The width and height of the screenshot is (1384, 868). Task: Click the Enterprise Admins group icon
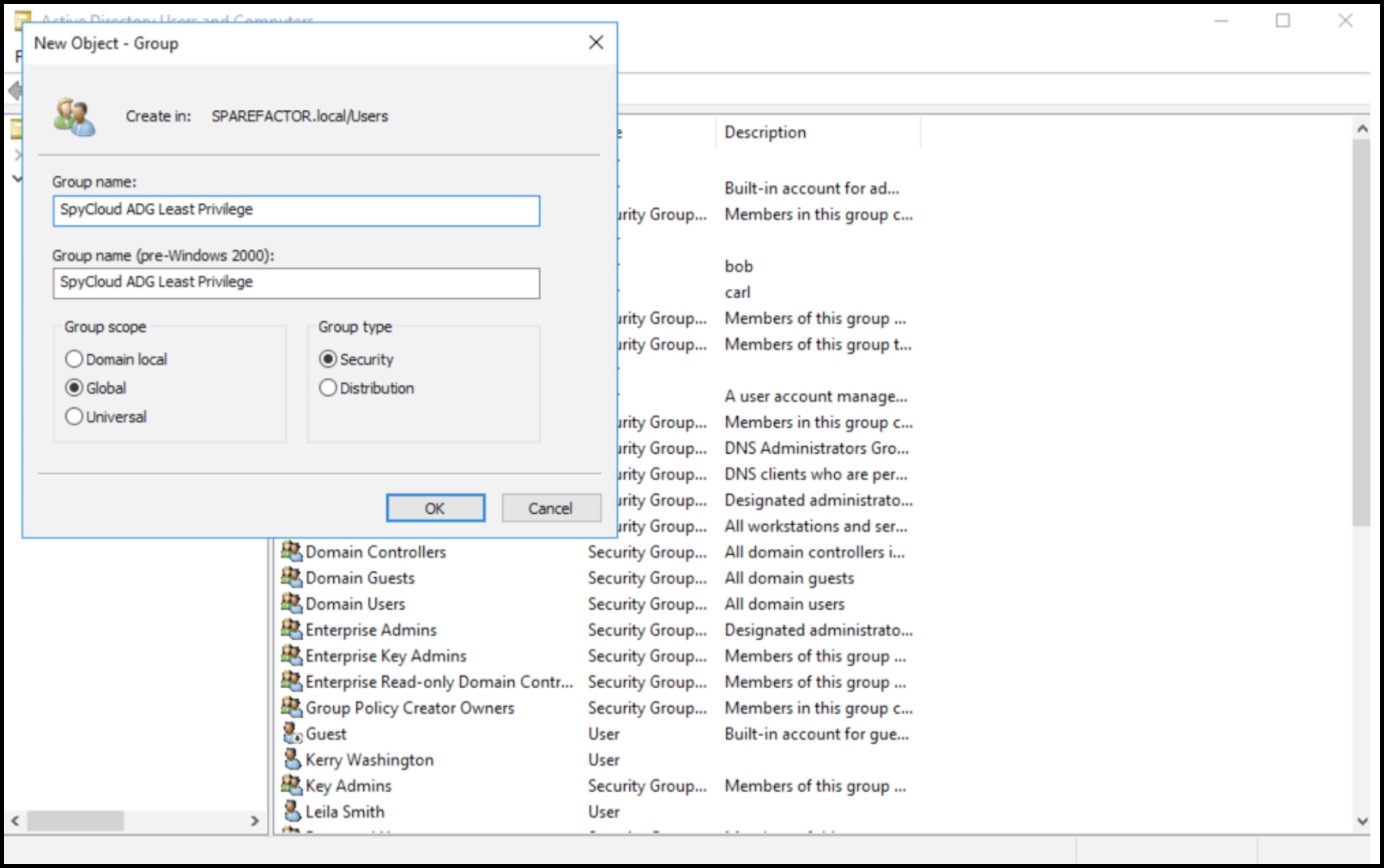(x=291, y=630)
